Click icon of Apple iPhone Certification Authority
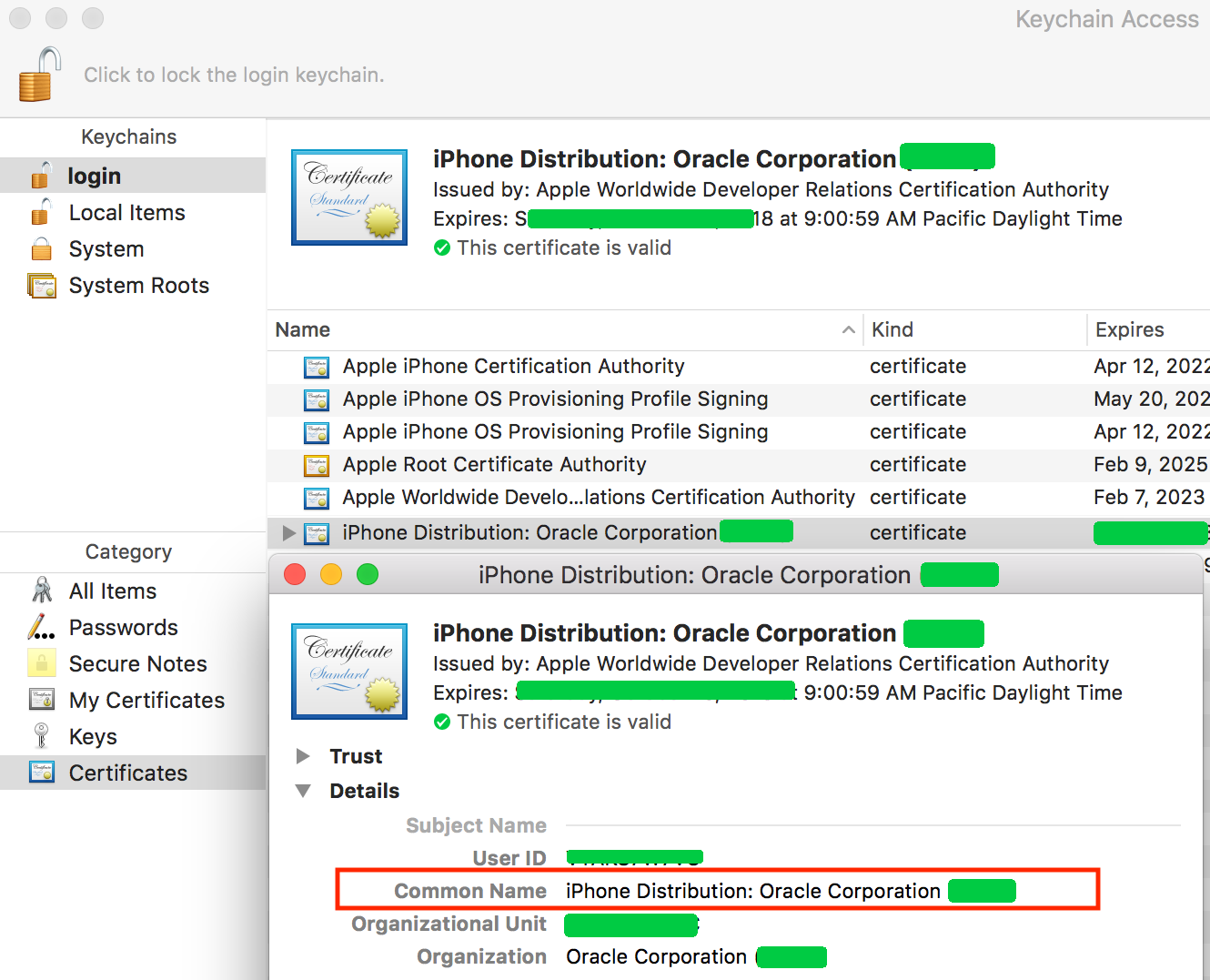 pyautogui.click(x=317, y=367)
